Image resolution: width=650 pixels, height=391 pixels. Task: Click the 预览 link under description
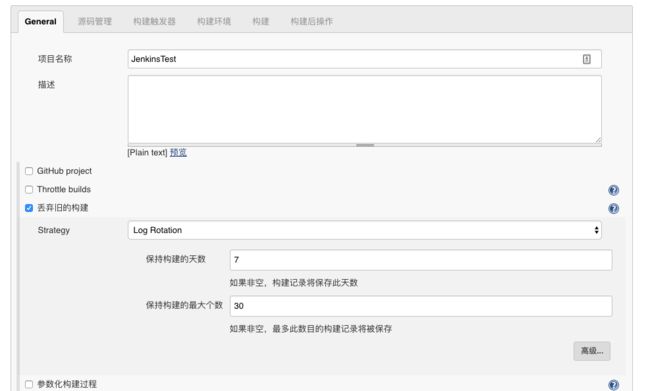178,153
